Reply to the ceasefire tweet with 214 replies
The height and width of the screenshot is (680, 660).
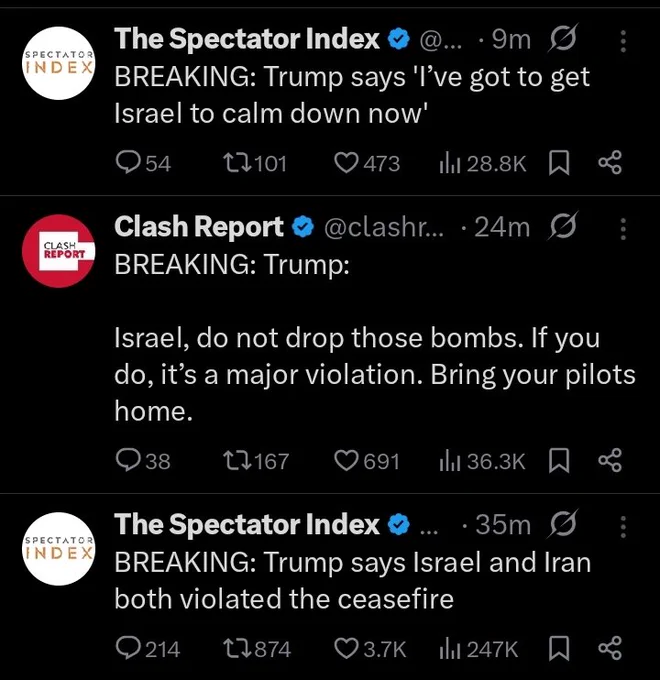(148, 649)
